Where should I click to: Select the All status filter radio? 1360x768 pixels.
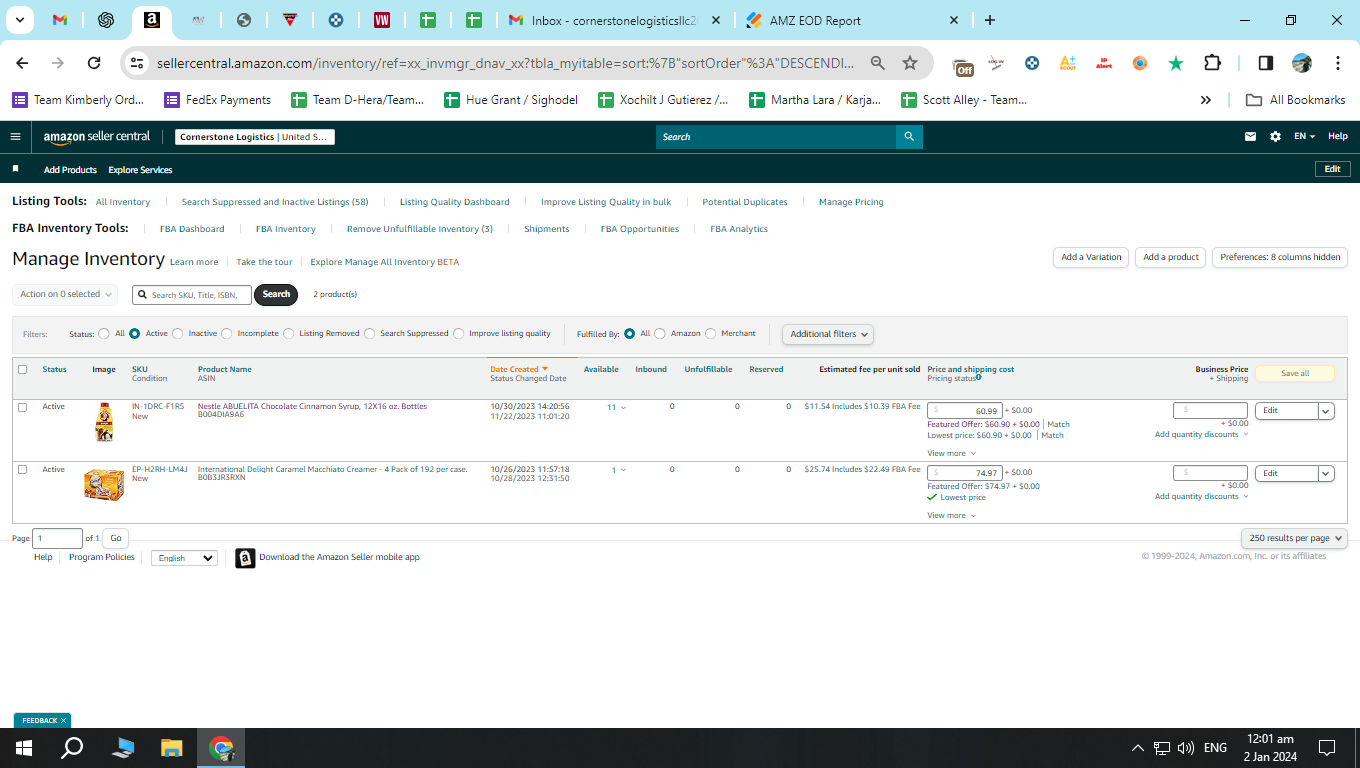point(104,334)
